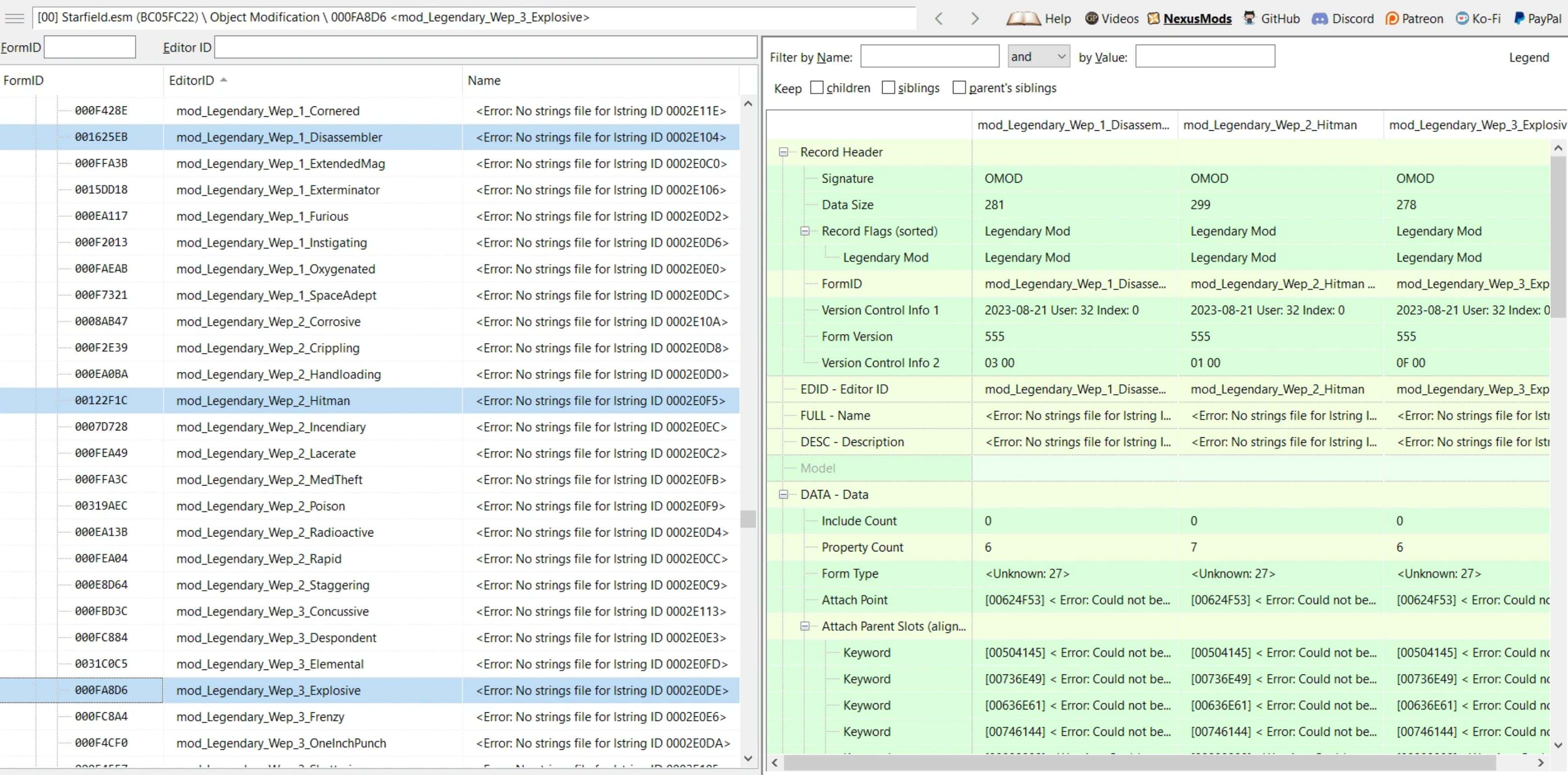Enable the parent's siblings checkbox
1568x775 pixels.
tap(959, 87)
